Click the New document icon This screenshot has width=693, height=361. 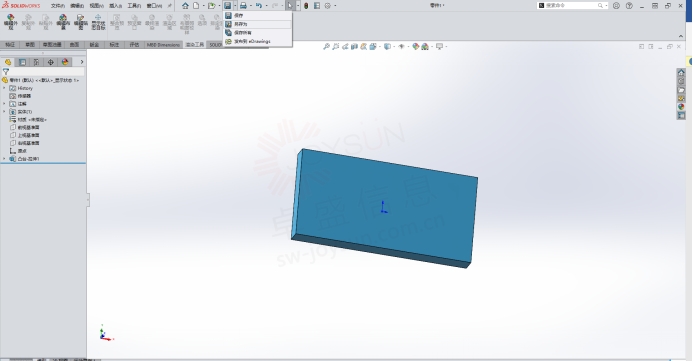(196, 6)
